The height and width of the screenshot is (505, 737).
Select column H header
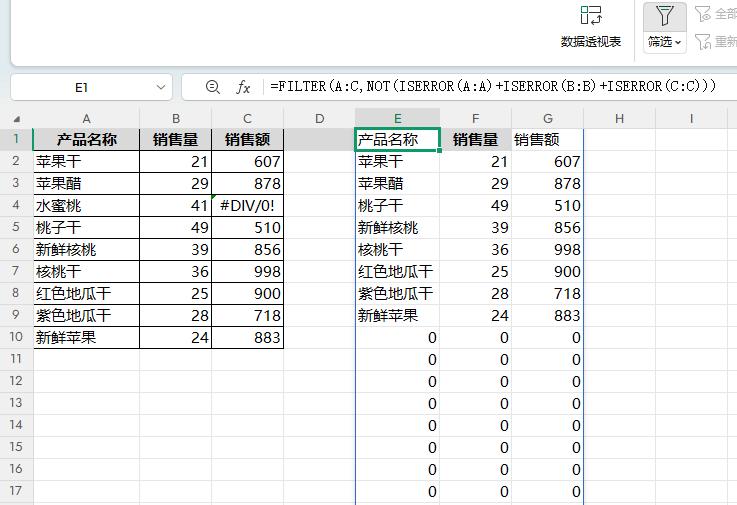(x=619, y=118)
